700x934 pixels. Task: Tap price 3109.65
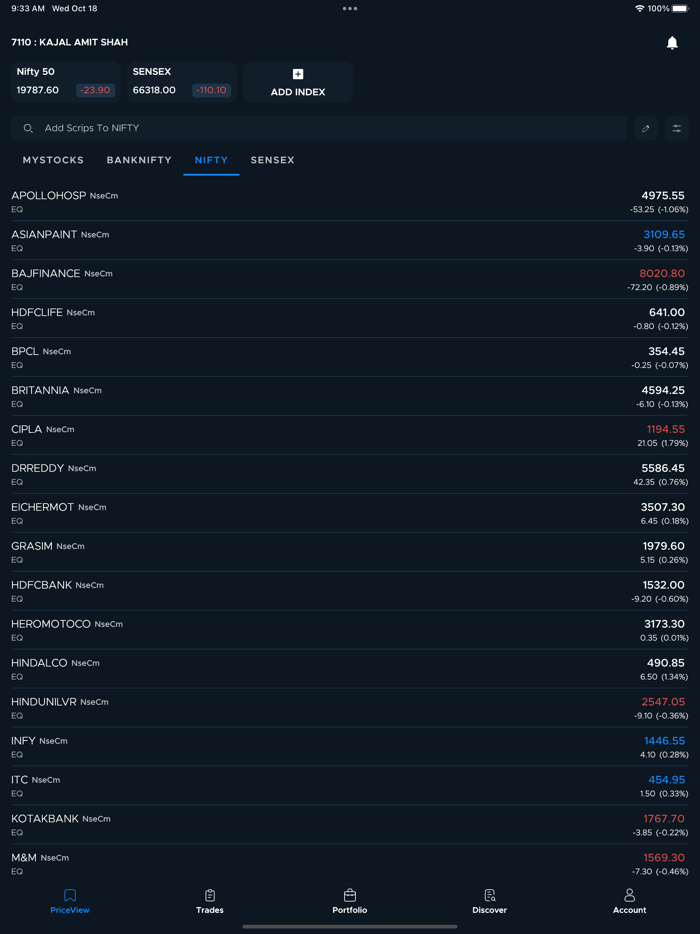[x=664, y=235]
